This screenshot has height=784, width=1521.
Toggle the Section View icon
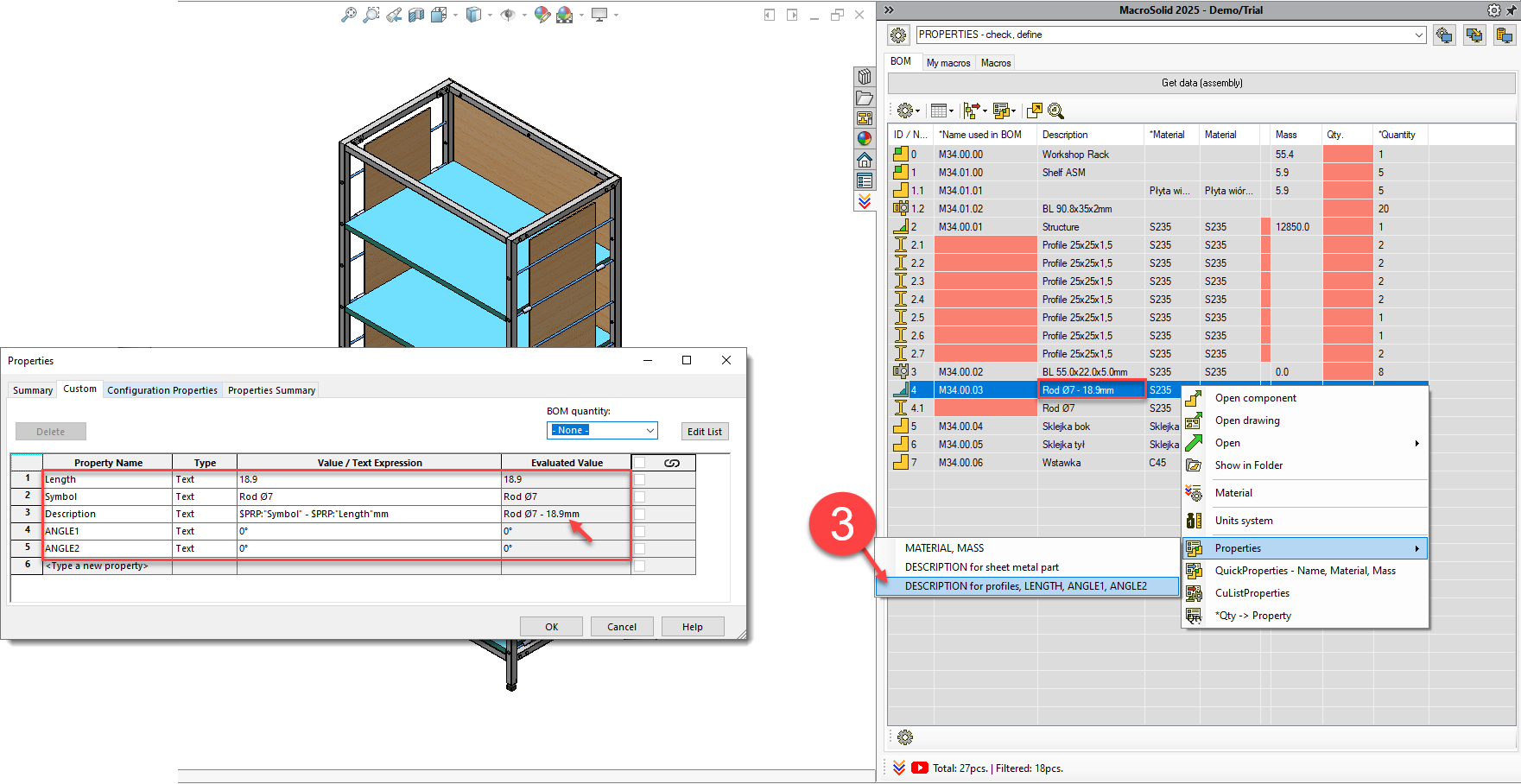click(x=416, y=15)
